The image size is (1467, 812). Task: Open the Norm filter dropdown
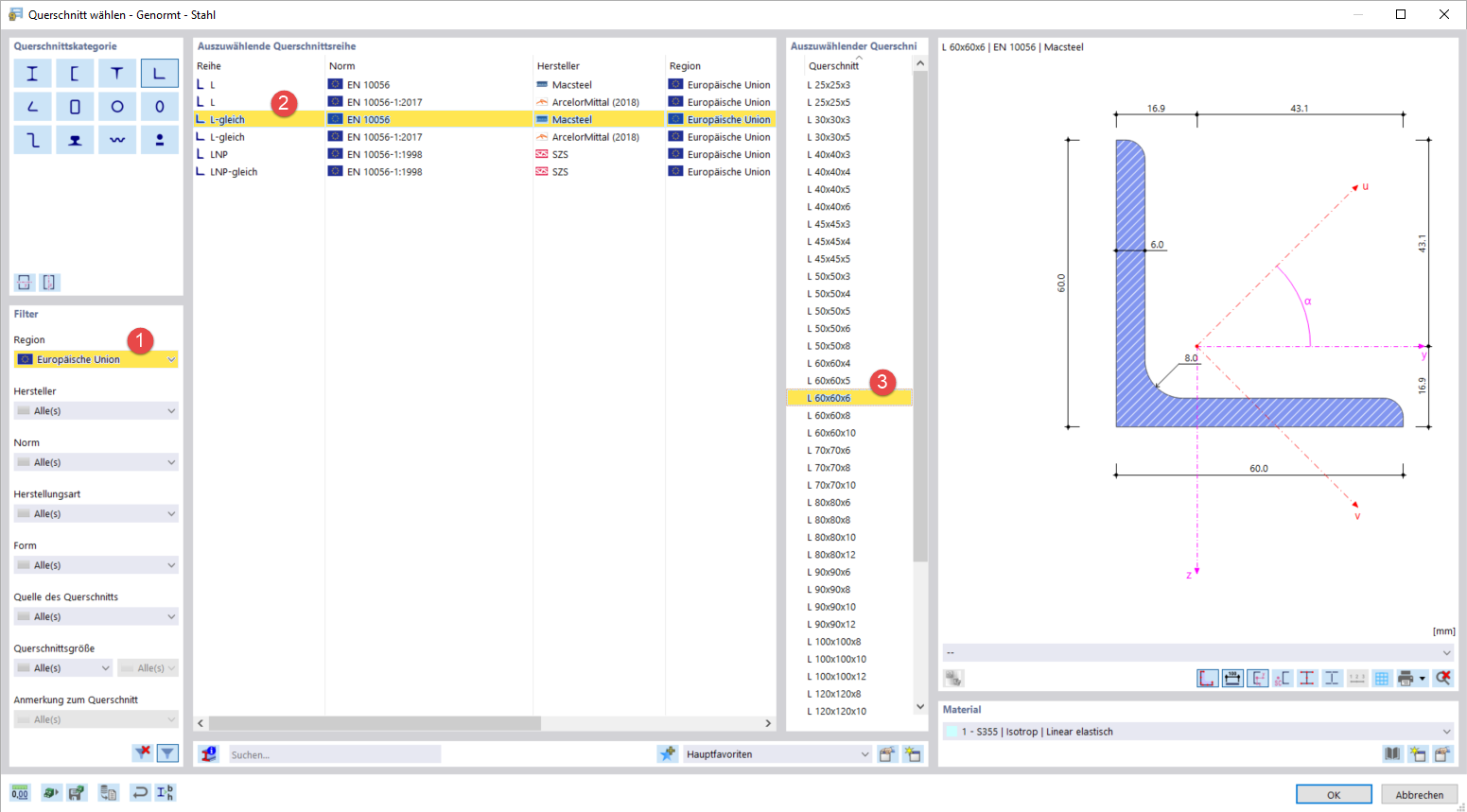coord(96,462)
